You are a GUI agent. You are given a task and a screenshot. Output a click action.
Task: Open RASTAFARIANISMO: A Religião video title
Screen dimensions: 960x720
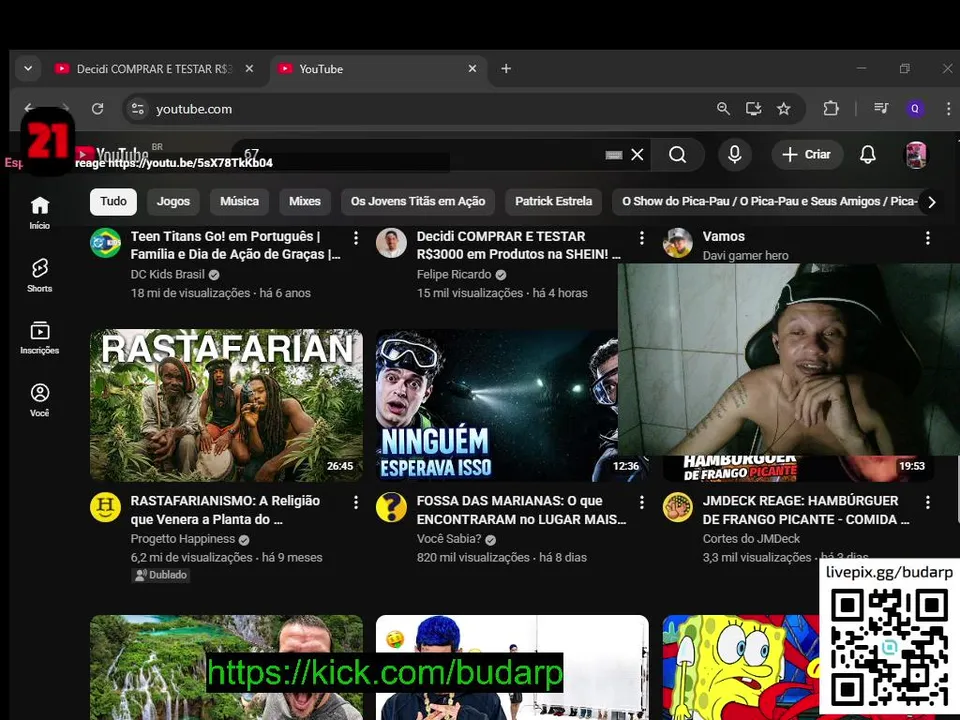[225, 509]
